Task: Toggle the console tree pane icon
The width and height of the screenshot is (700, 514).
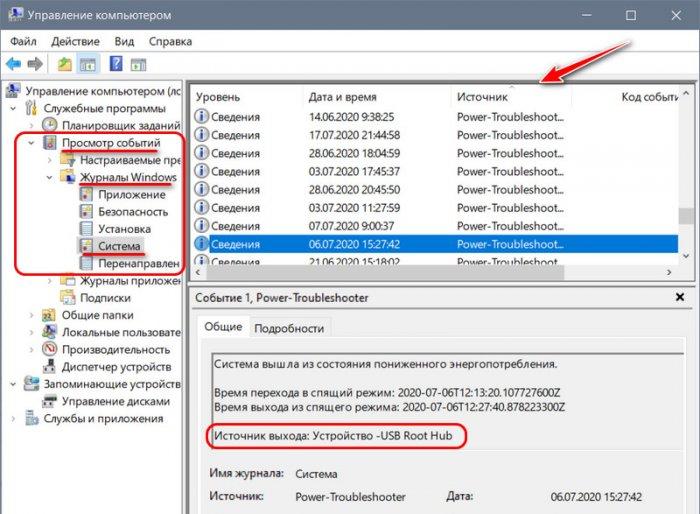Action: (x=88, y=64)
